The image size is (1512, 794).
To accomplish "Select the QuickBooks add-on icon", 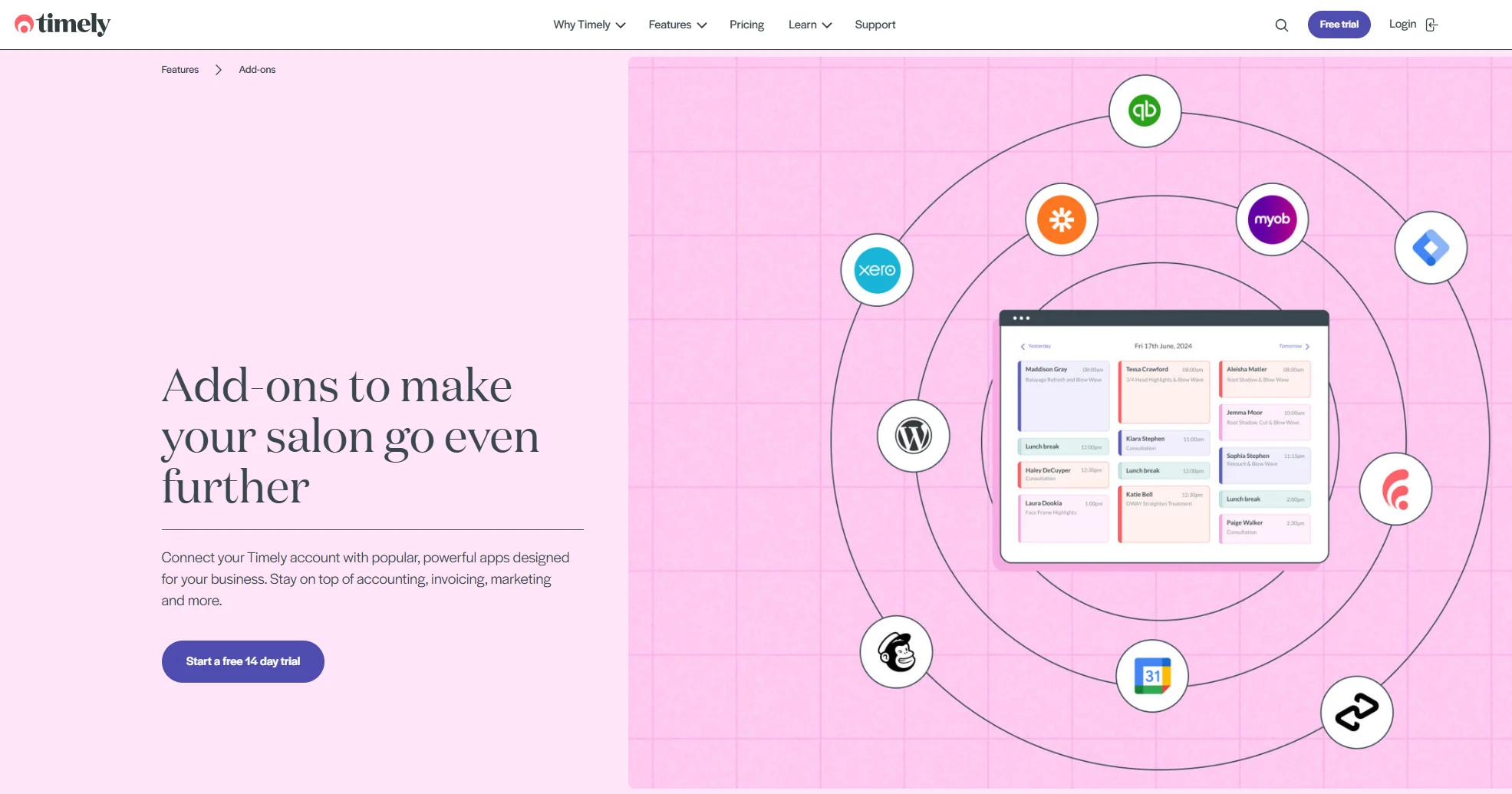I will pos(1145,111).
